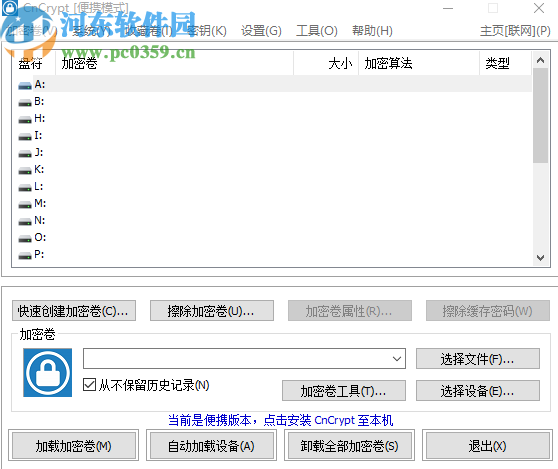Select drive H: icon in list

pyautogui.click(x=25, y=120)
